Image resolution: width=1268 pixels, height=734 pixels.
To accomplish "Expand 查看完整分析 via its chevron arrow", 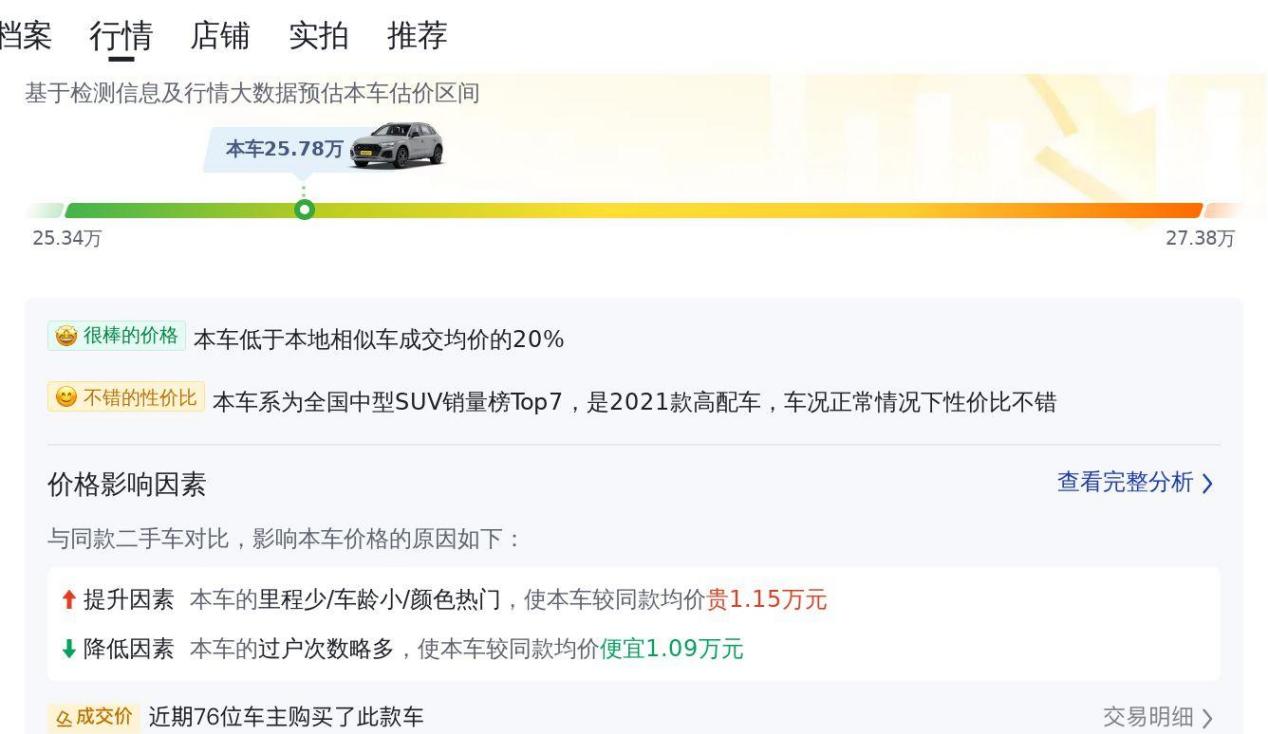I will [x=1207, y=484].
